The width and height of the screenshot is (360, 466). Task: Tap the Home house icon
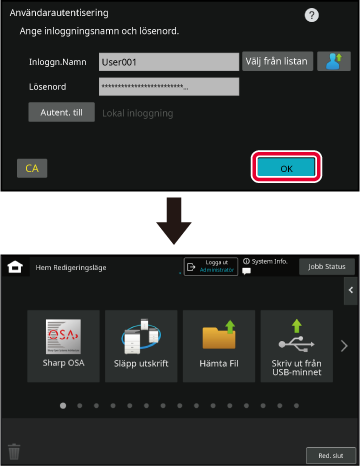[15, 267]
